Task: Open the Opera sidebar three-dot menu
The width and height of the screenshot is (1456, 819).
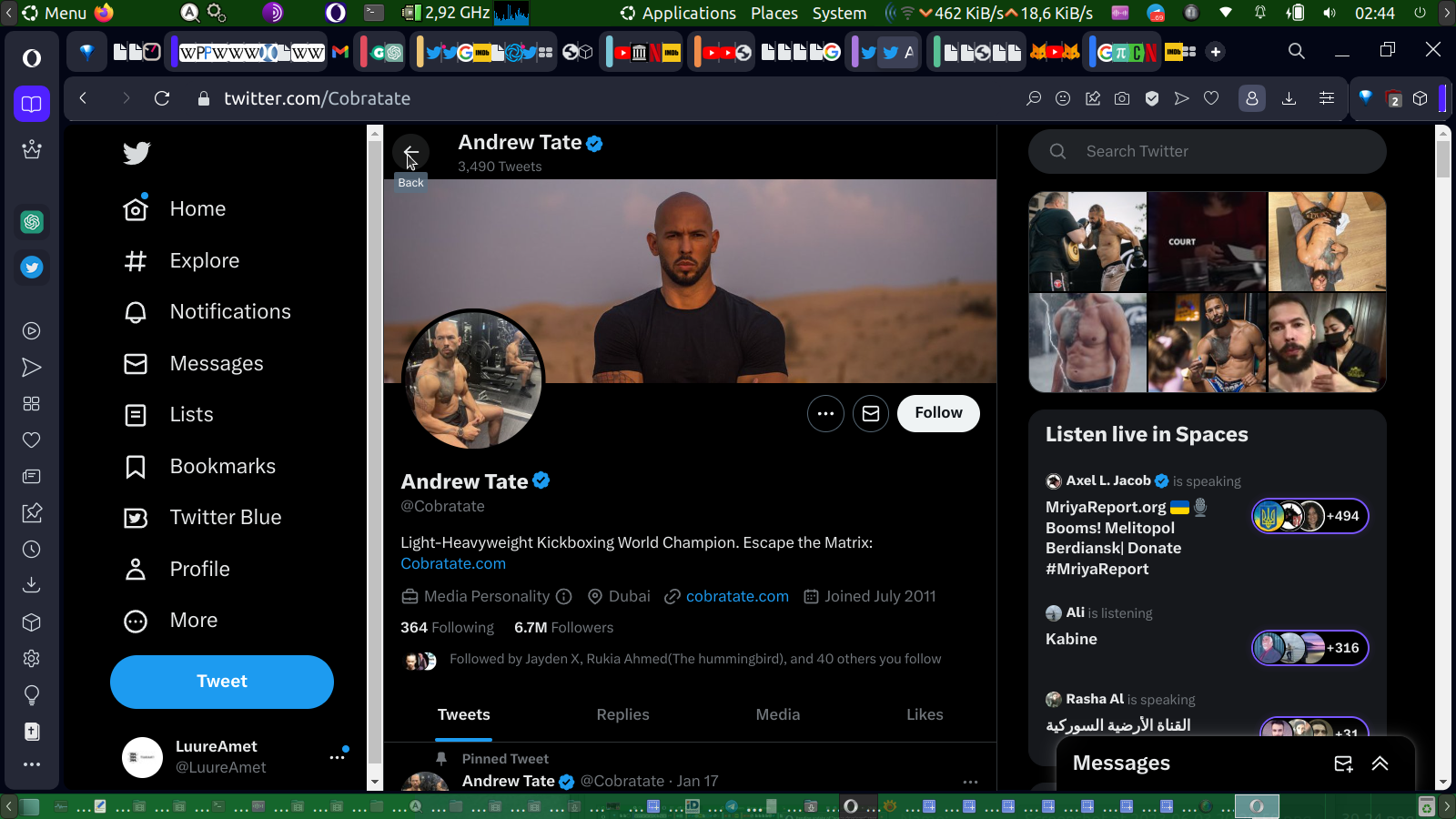Action: [x=32, y=764]
